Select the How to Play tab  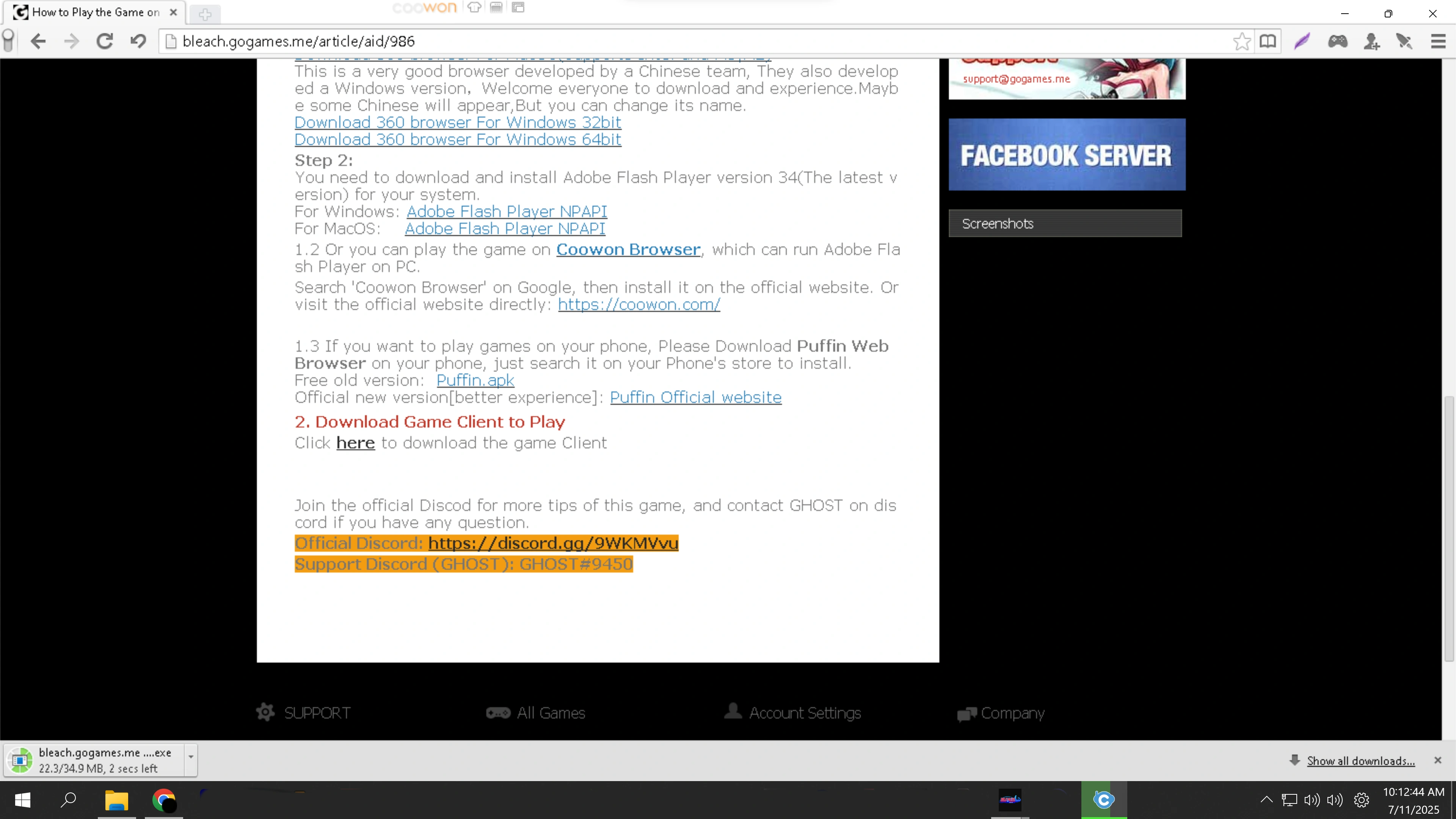[x=95, y=13]
